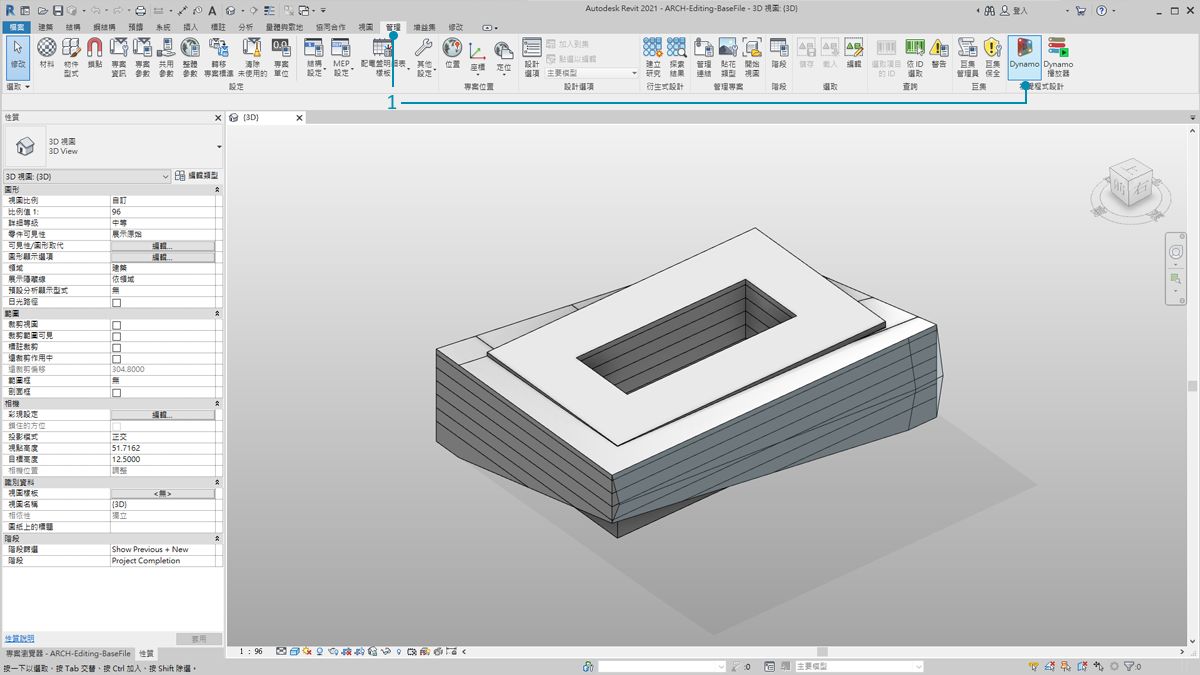Click 編輯類型 (Edit Type) button
Viewport: 1200px width, 675px height.
197,176
